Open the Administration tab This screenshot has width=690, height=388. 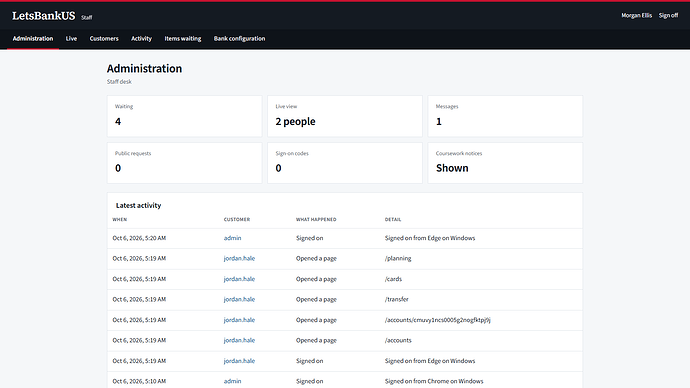tap(33, 39)
